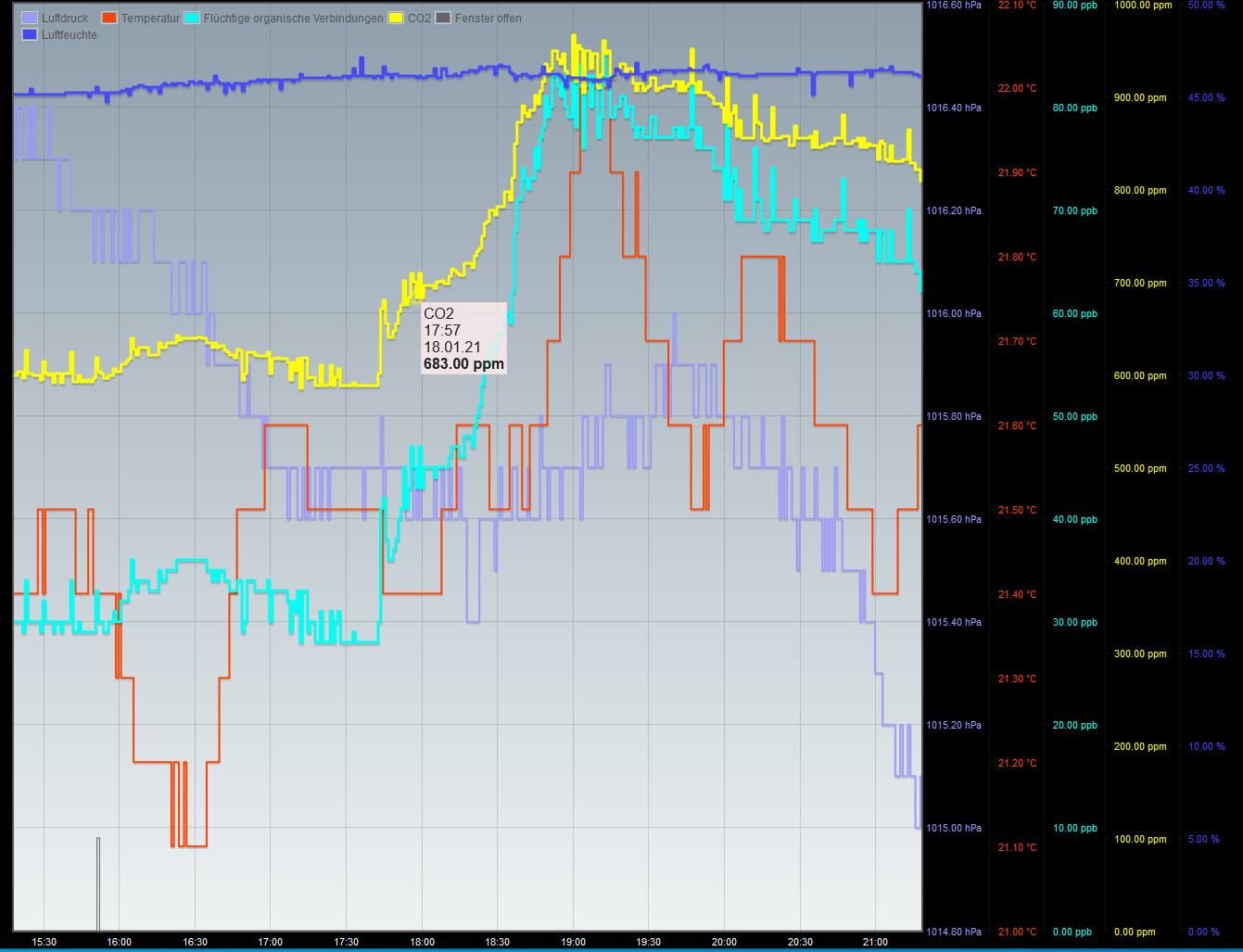Screen dimensions: 1243x952
Task: Toggle the Luftfeuchte legend label
Action: pyautogui.click(x=70, y=35)
